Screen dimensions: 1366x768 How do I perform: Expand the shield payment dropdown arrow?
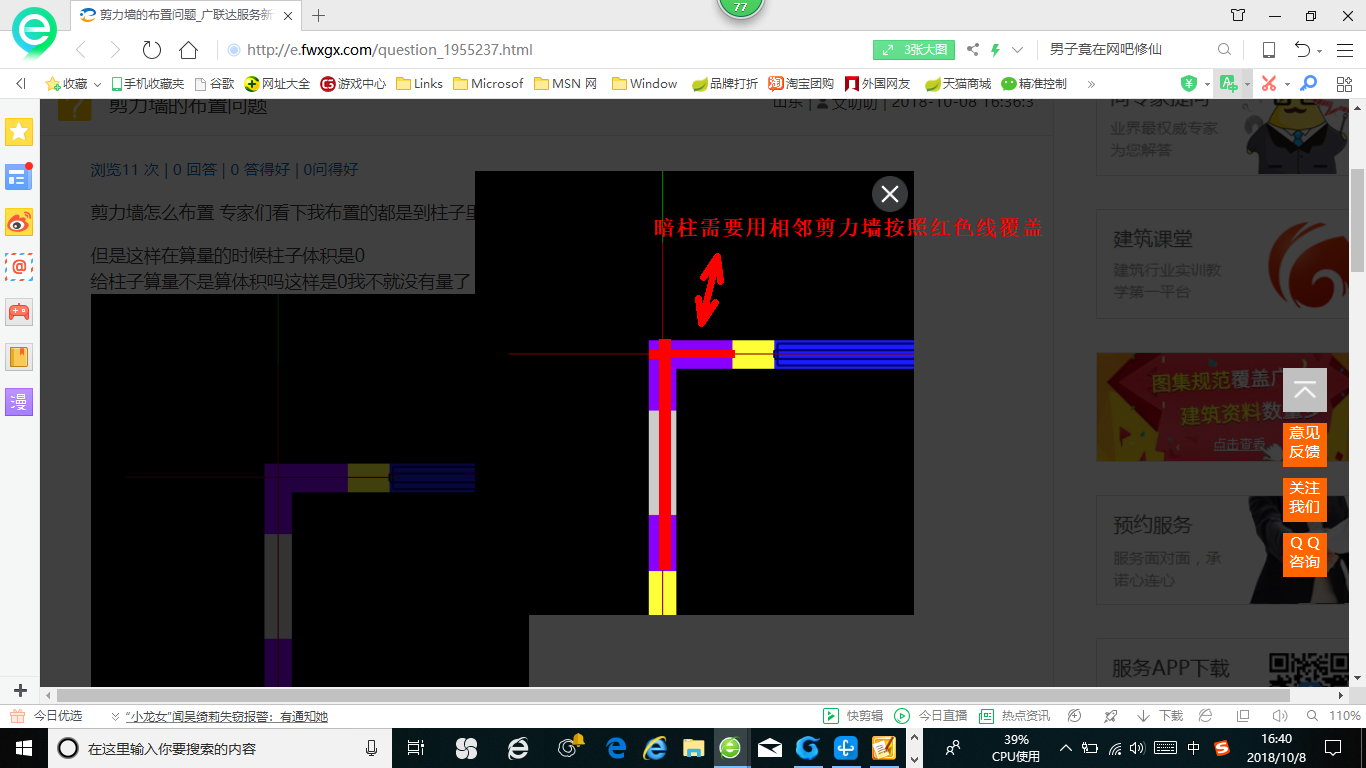1207,85
